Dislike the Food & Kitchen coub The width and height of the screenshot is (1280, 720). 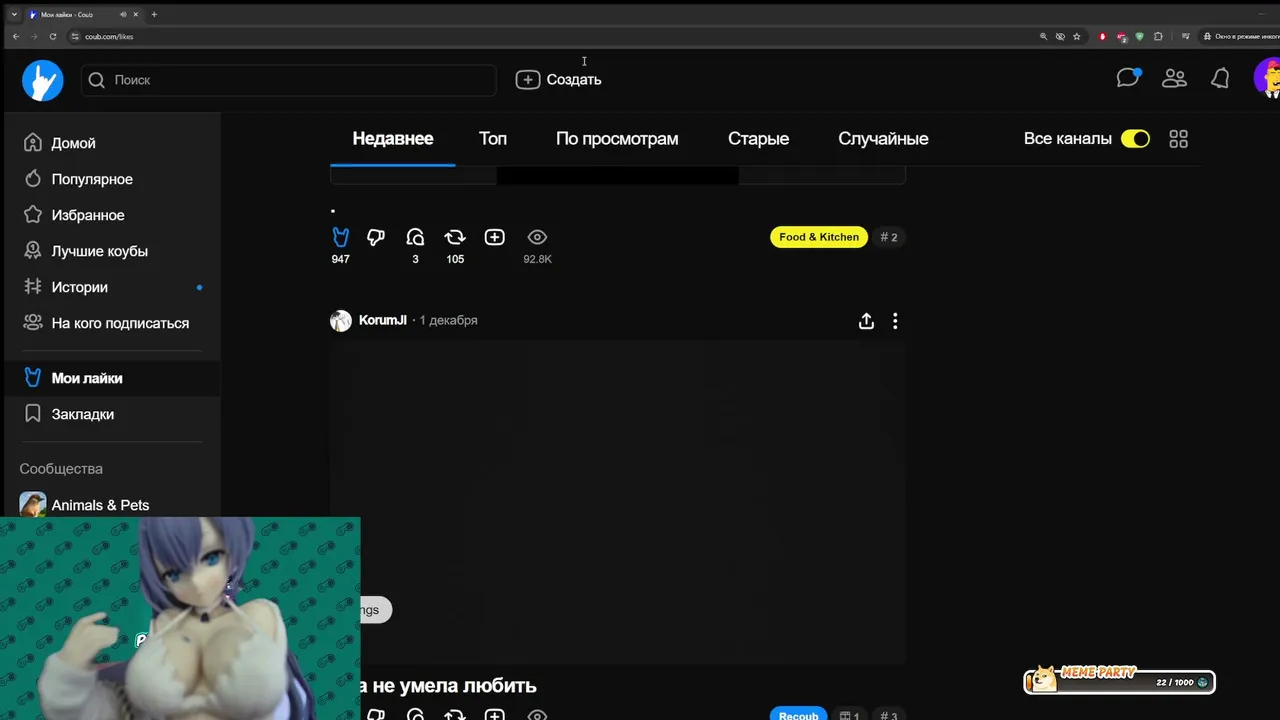pos(376,237)
